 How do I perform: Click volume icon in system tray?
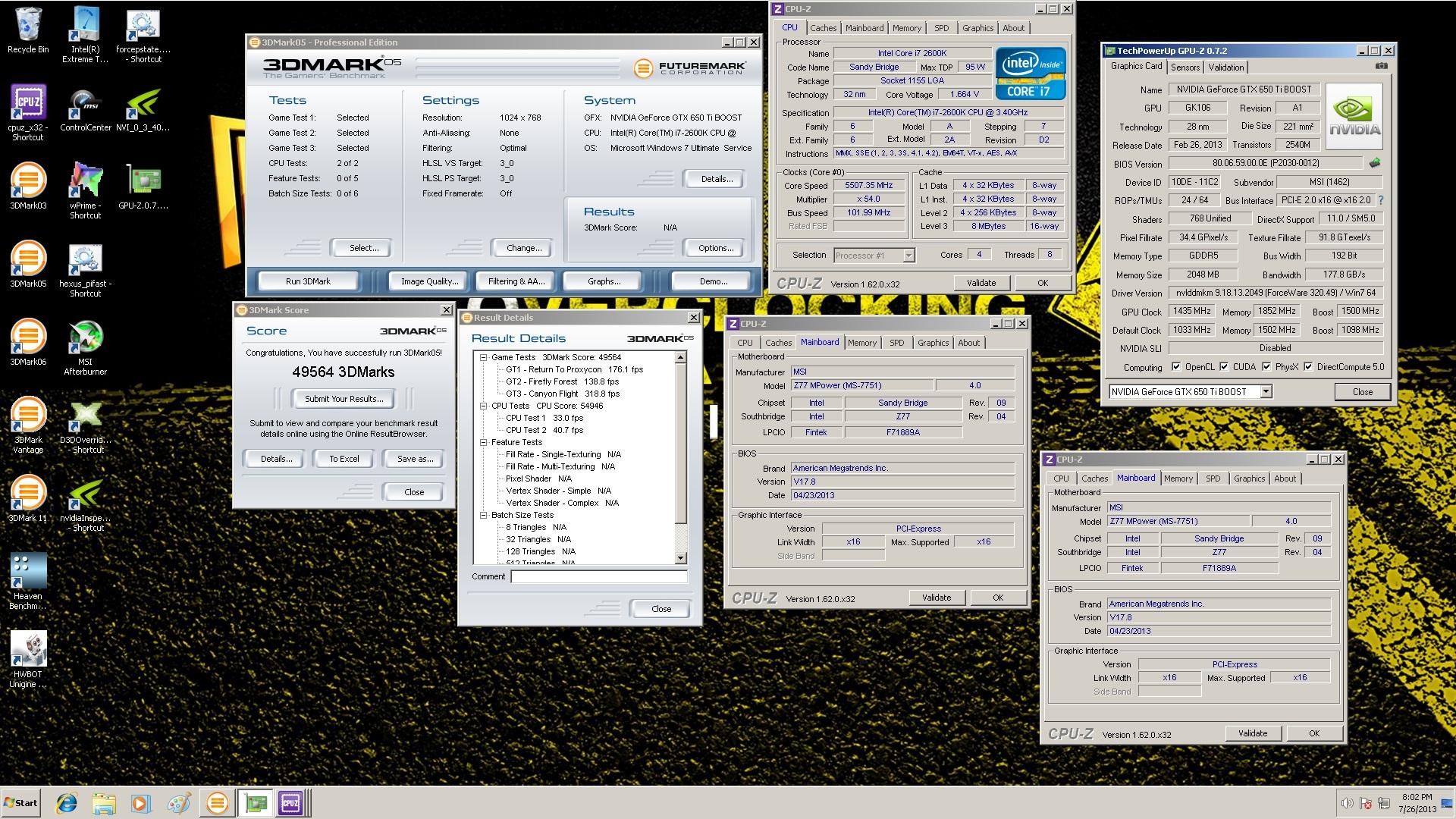coord(1347,803)
